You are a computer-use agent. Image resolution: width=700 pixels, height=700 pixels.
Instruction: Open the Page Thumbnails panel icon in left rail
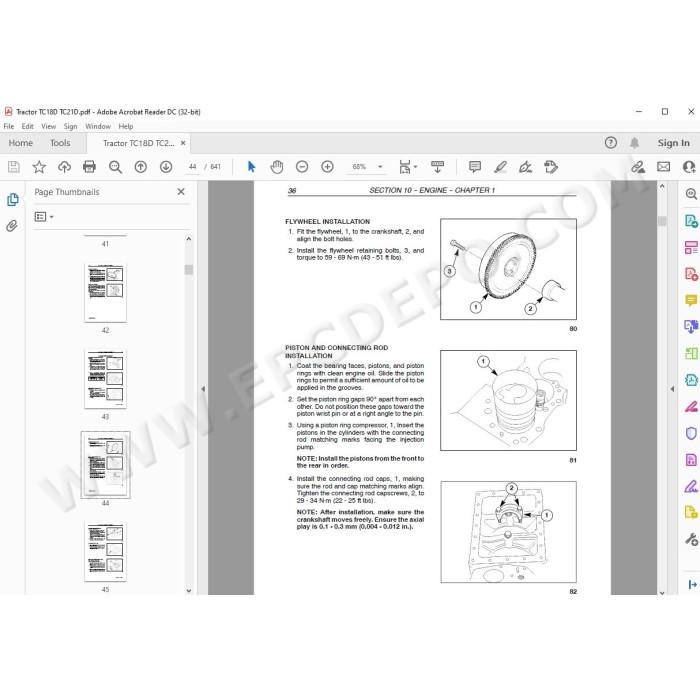pos(12,200)
